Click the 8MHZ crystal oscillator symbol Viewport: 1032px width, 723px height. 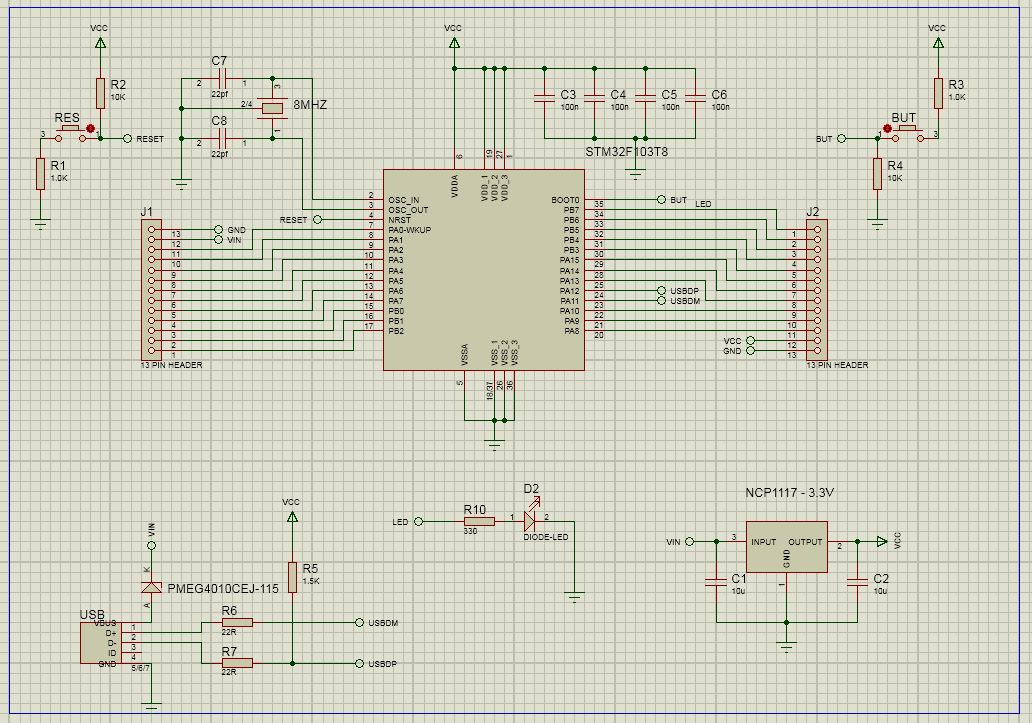click(x=271, y=108)
